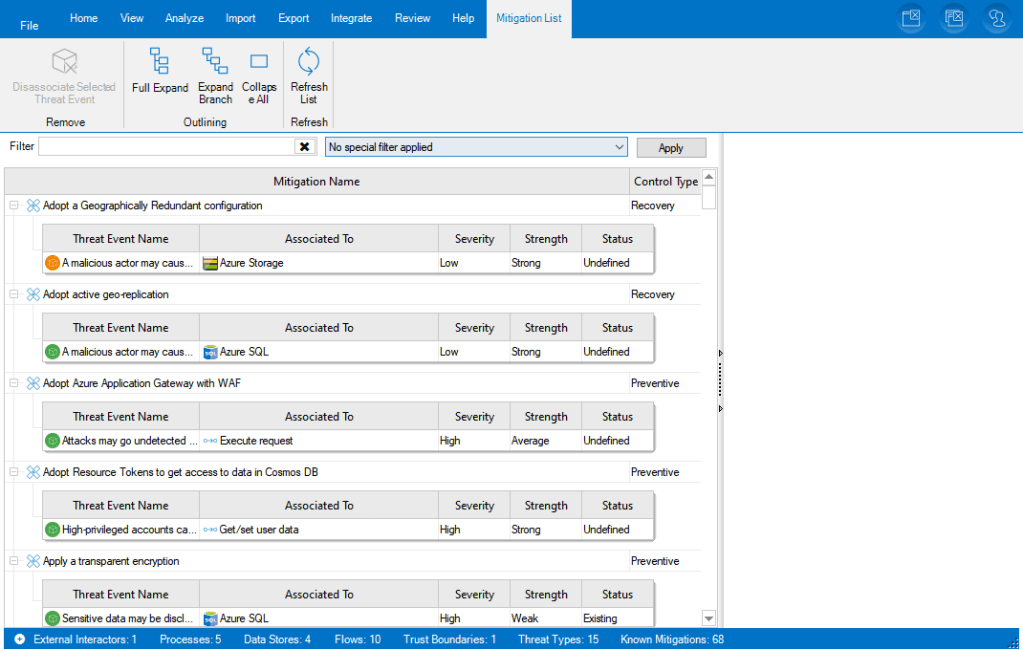Click the Collapse All icon

(x=259, y=62)
